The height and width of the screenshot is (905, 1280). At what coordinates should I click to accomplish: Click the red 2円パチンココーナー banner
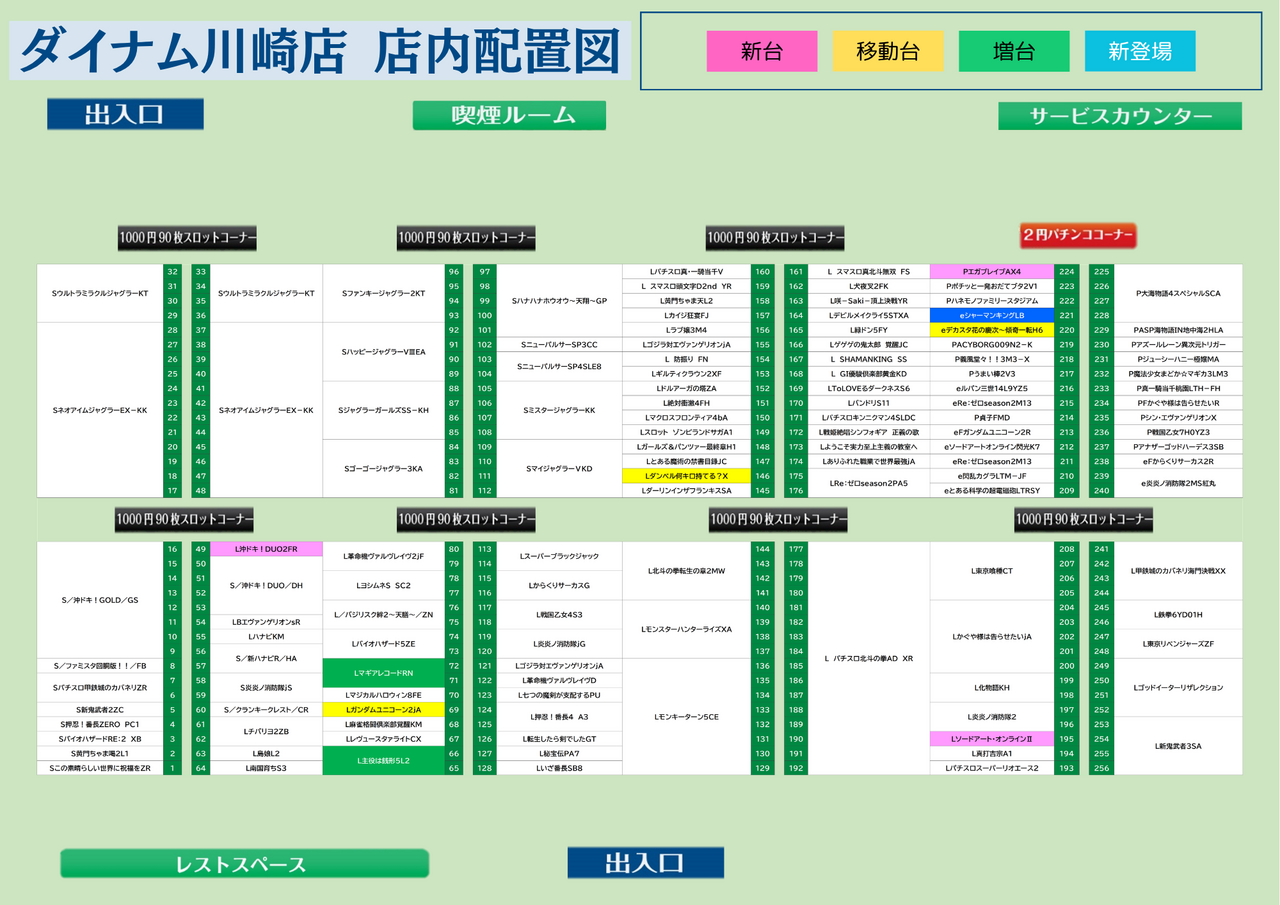click(x=1078, y=236)
